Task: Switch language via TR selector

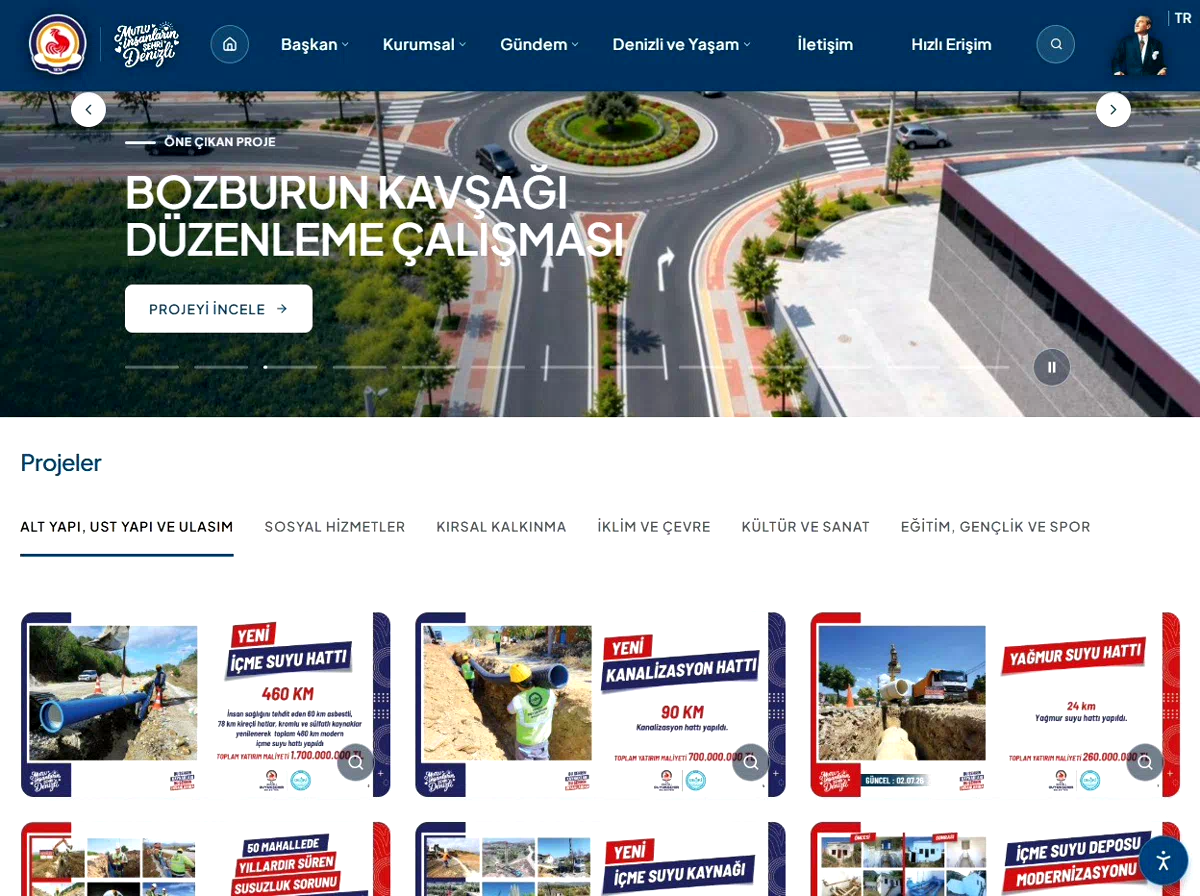Action: pyautogui.click(x=1182, y=18)
